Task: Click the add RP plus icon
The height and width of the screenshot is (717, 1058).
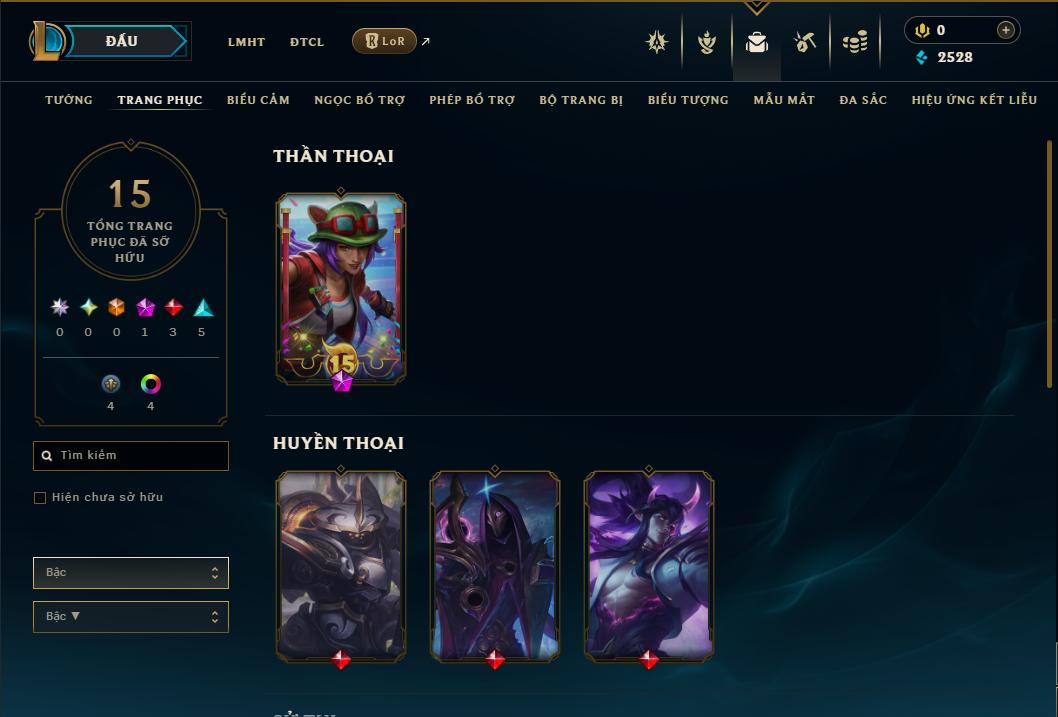Action: [1005, 30]
